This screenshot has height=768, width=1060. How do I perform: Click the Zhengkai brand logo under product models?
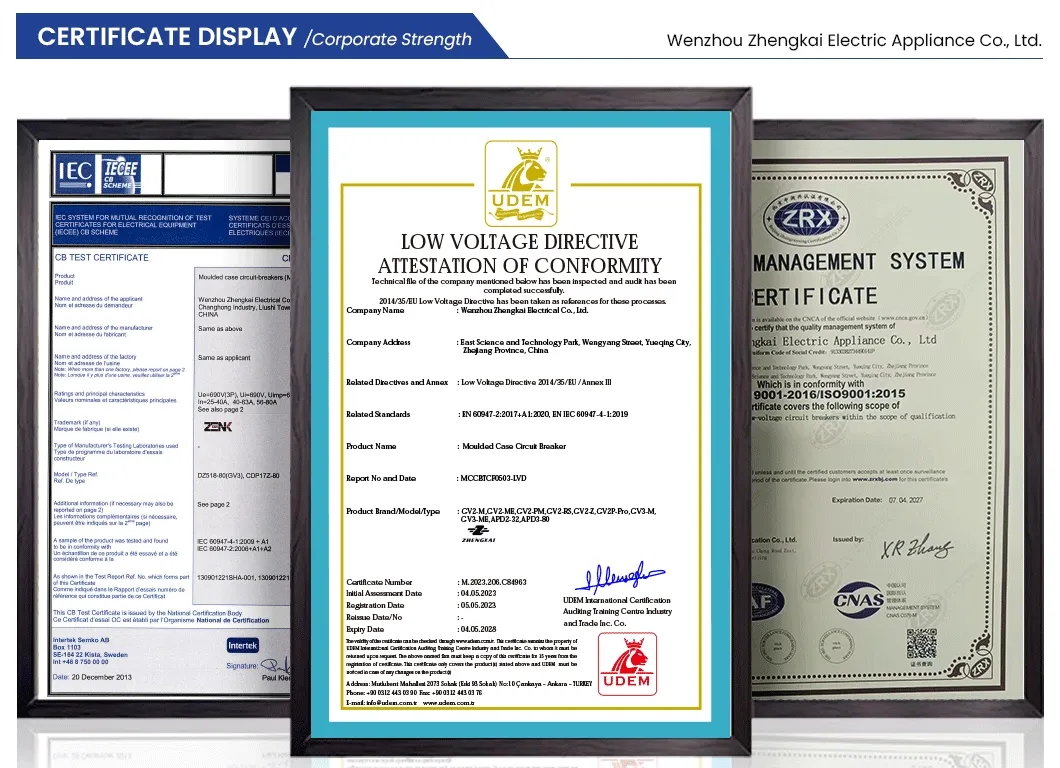click(479, 534)
